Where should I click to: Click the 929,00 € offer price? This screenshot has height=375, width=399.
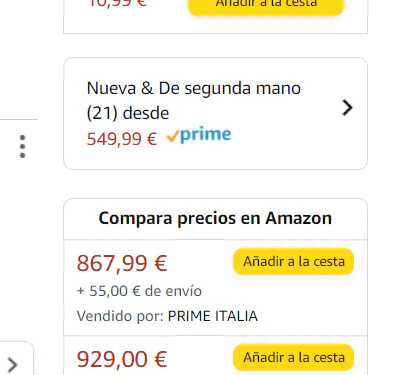pos(122,359)
